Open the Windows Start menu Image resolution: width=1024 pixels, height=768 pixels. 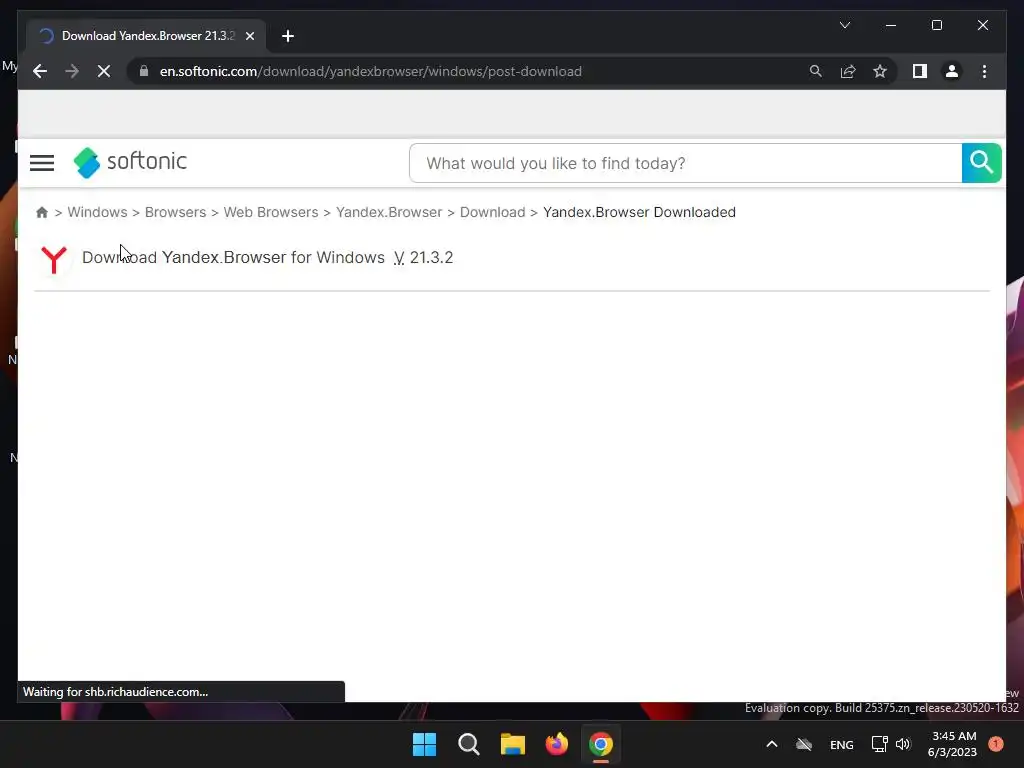pos(424,744)
